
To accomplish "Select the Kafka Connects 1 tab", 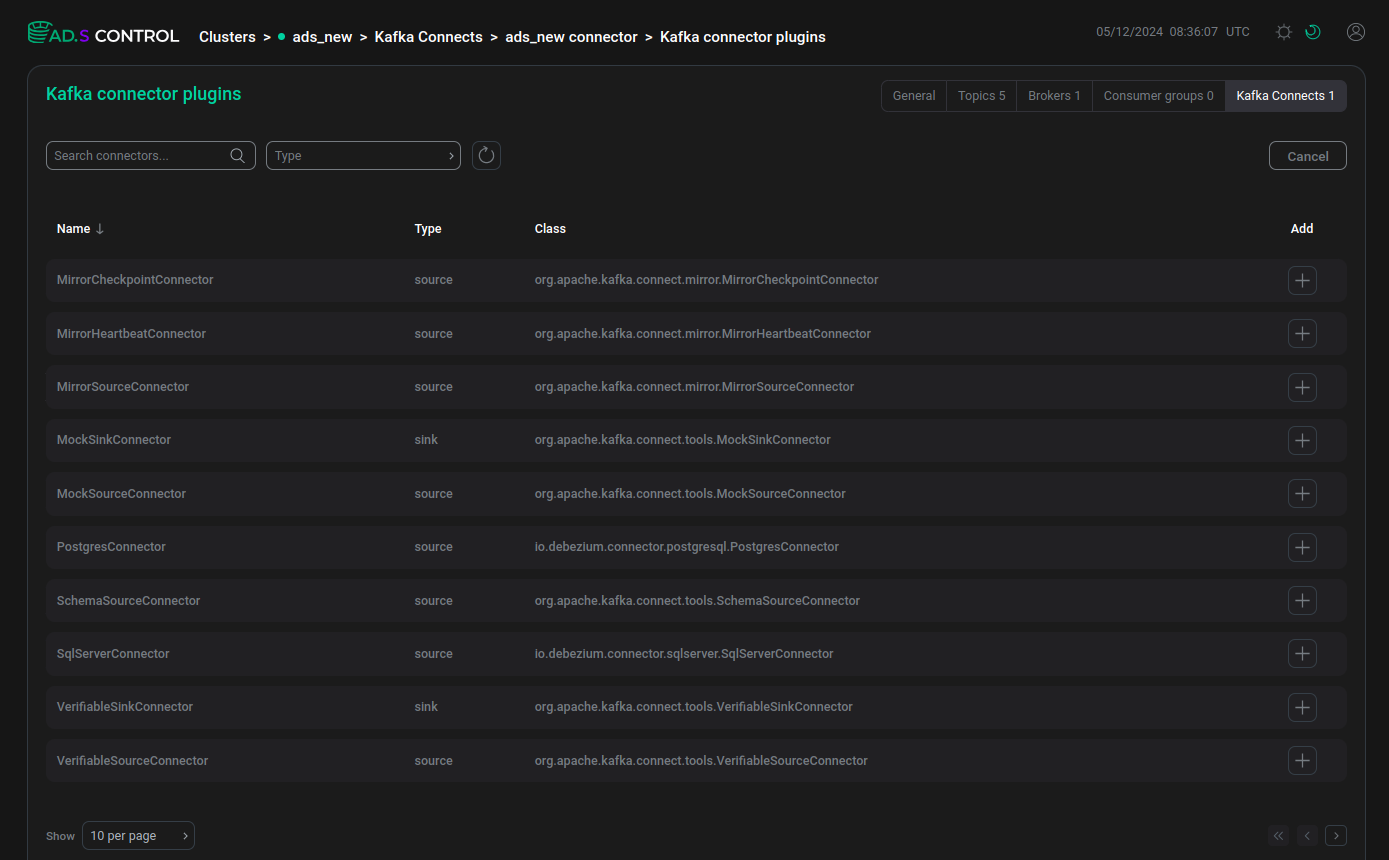I will pos(1285,96).
